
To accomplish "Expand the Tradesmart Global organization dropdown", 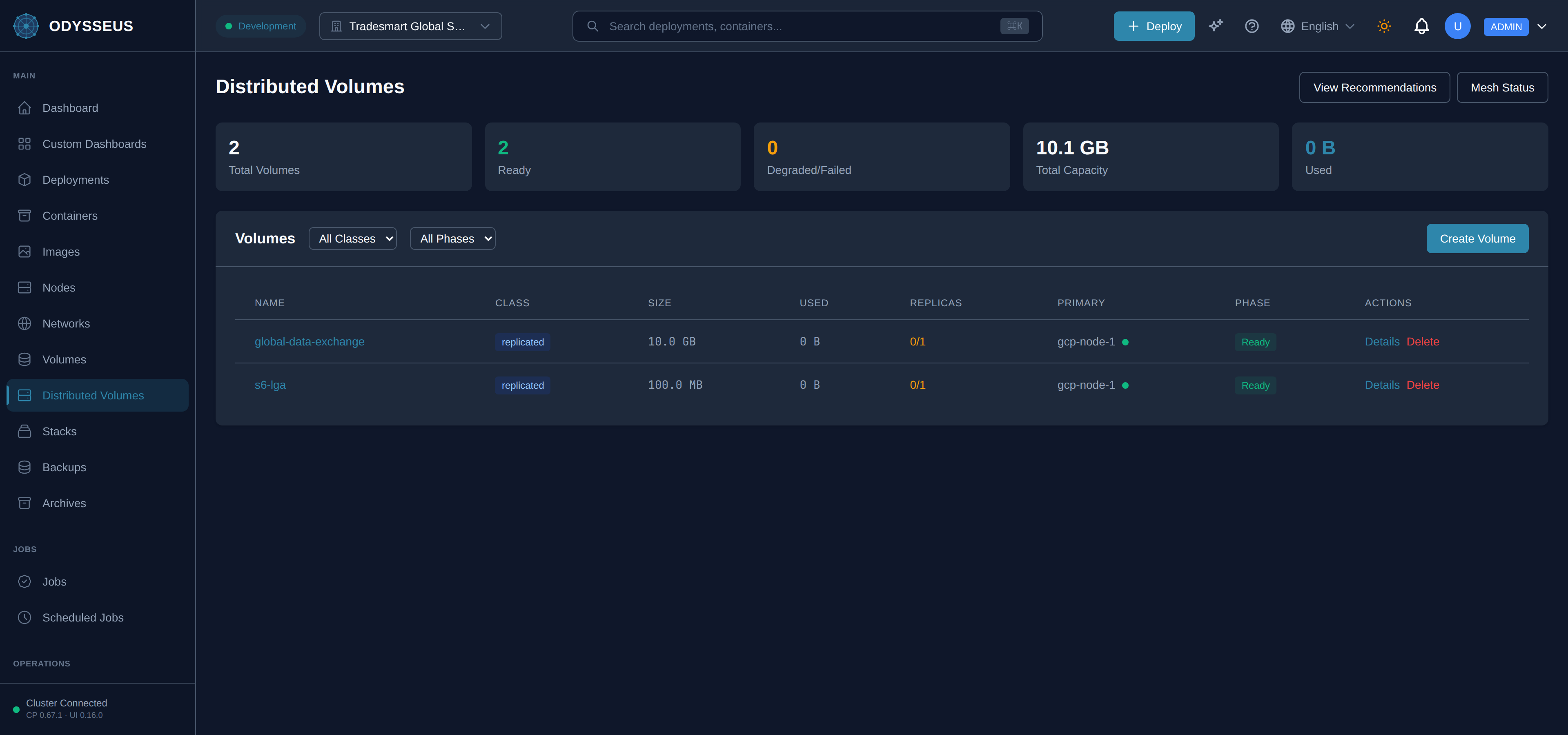I will click(411, 26).
